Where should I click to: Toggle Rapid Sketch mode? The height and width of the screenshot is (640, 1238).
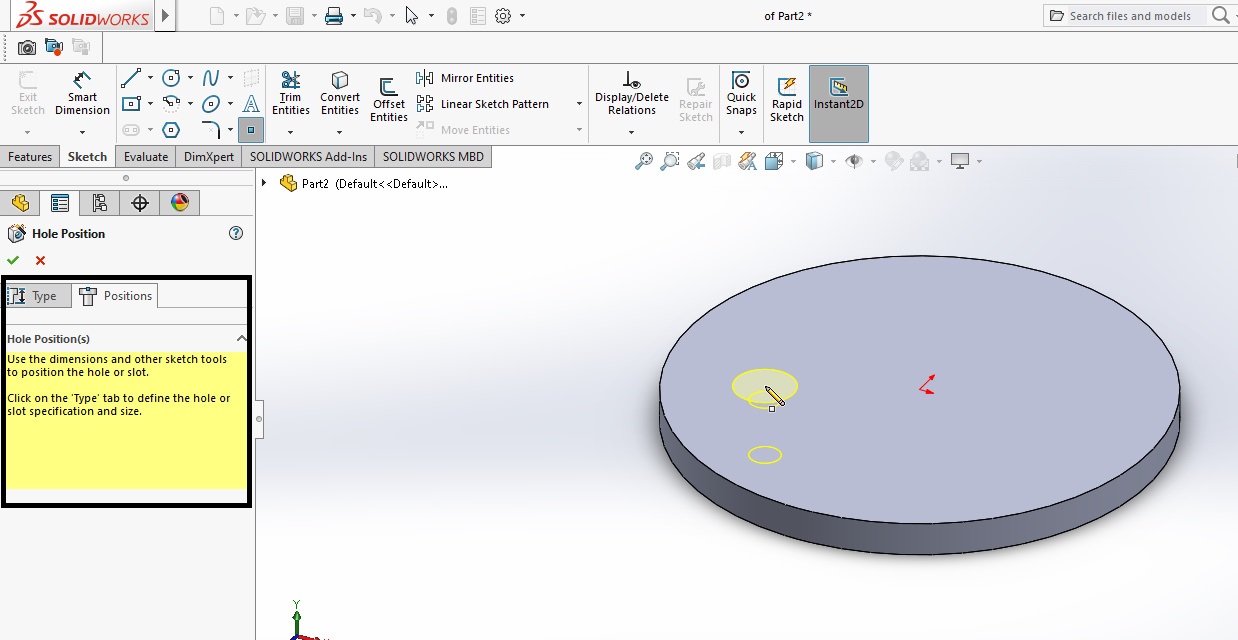pyautogui.click(x=786, y=95)
